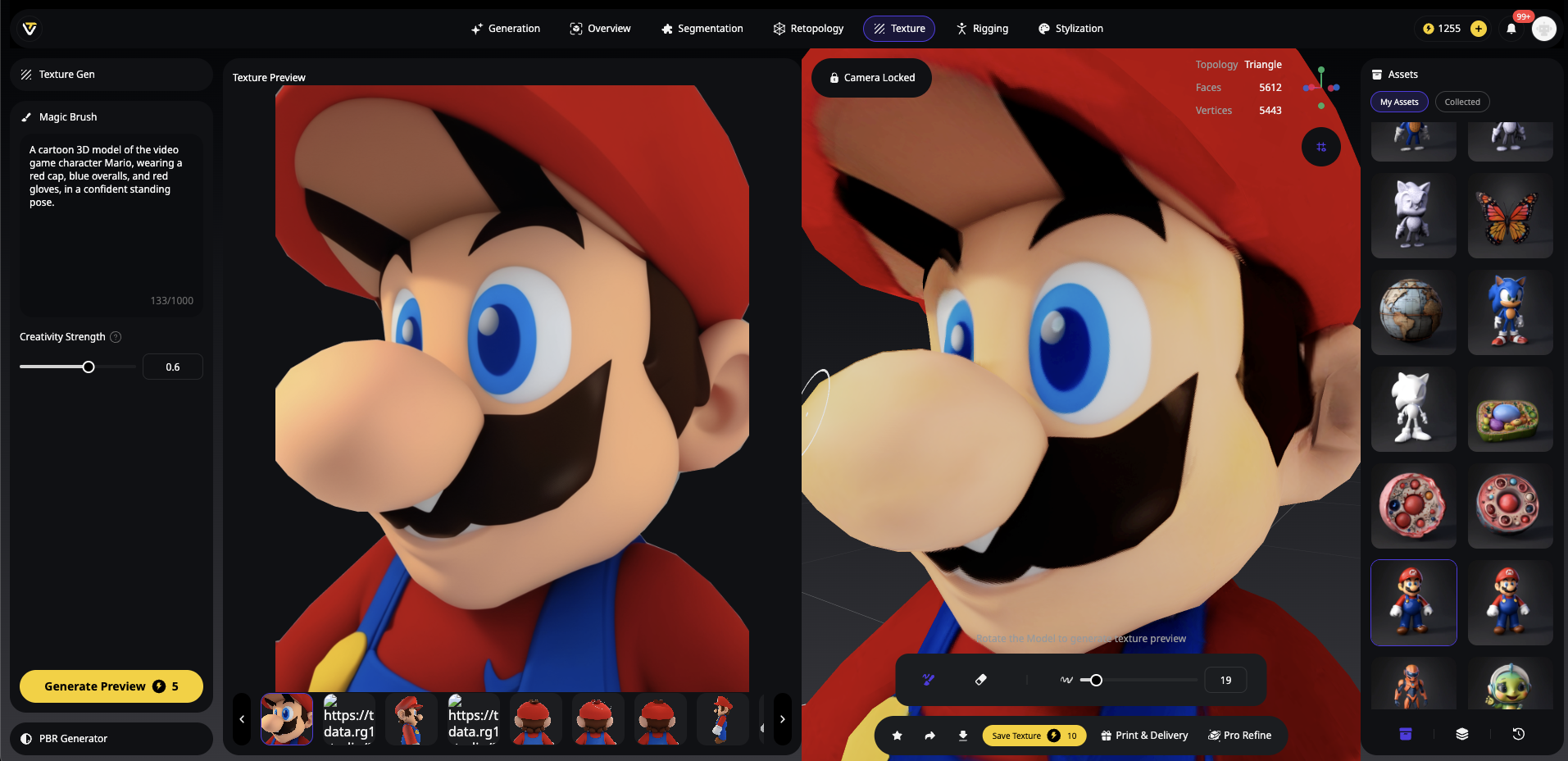Screen dimensions: 1568x761
Task: Open the notifications bell
Action: coord(1511,29)
